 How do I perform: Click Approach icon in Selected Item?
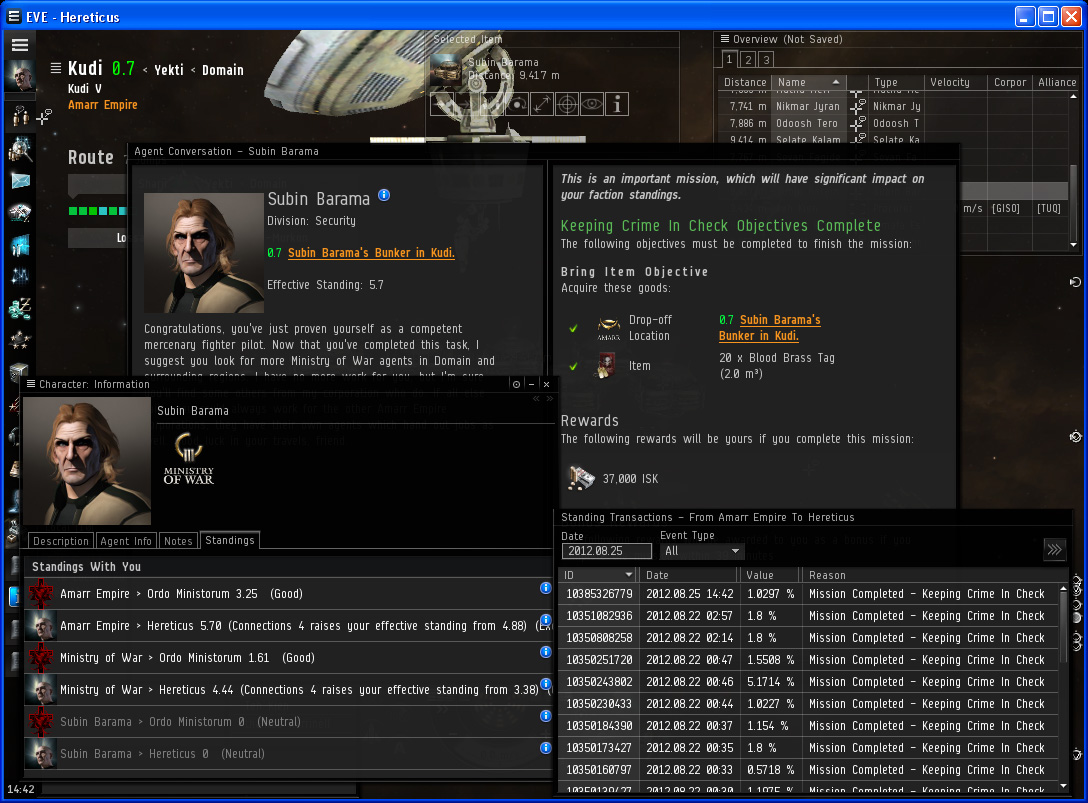point(443,105)
